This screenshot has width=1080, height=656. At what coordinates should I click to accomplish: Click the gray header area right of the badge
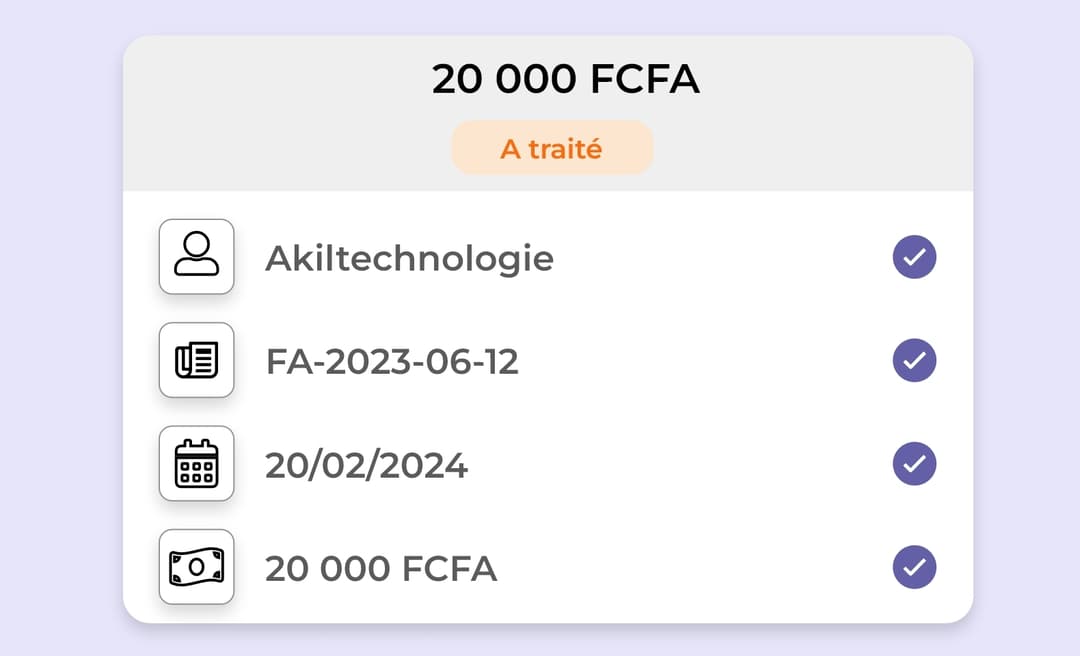[x=810, y=149]
